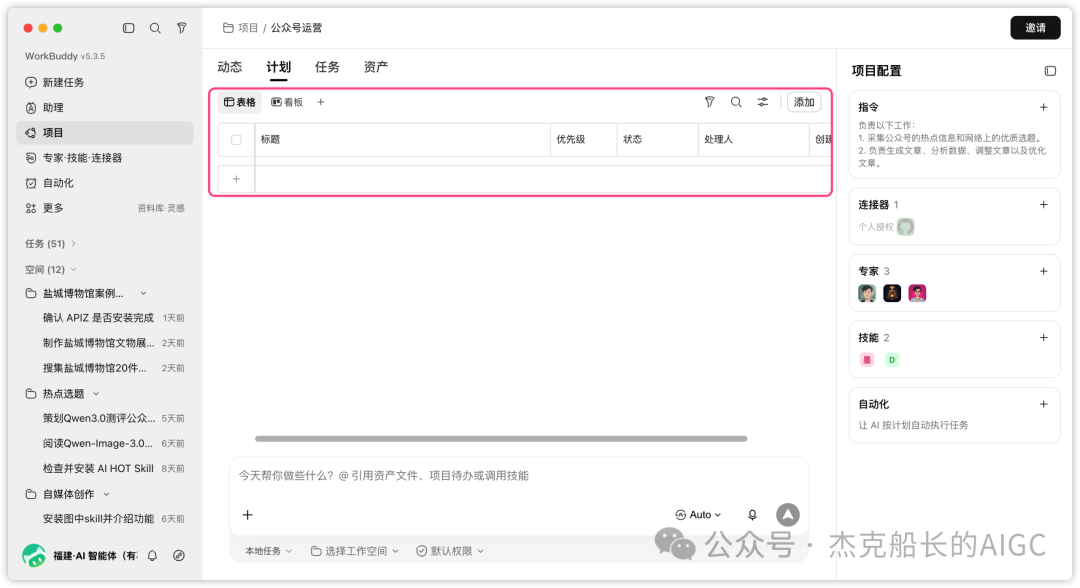1080x588 pixels.
Task: Select the second expert avatar
Action: click(892, 293)
